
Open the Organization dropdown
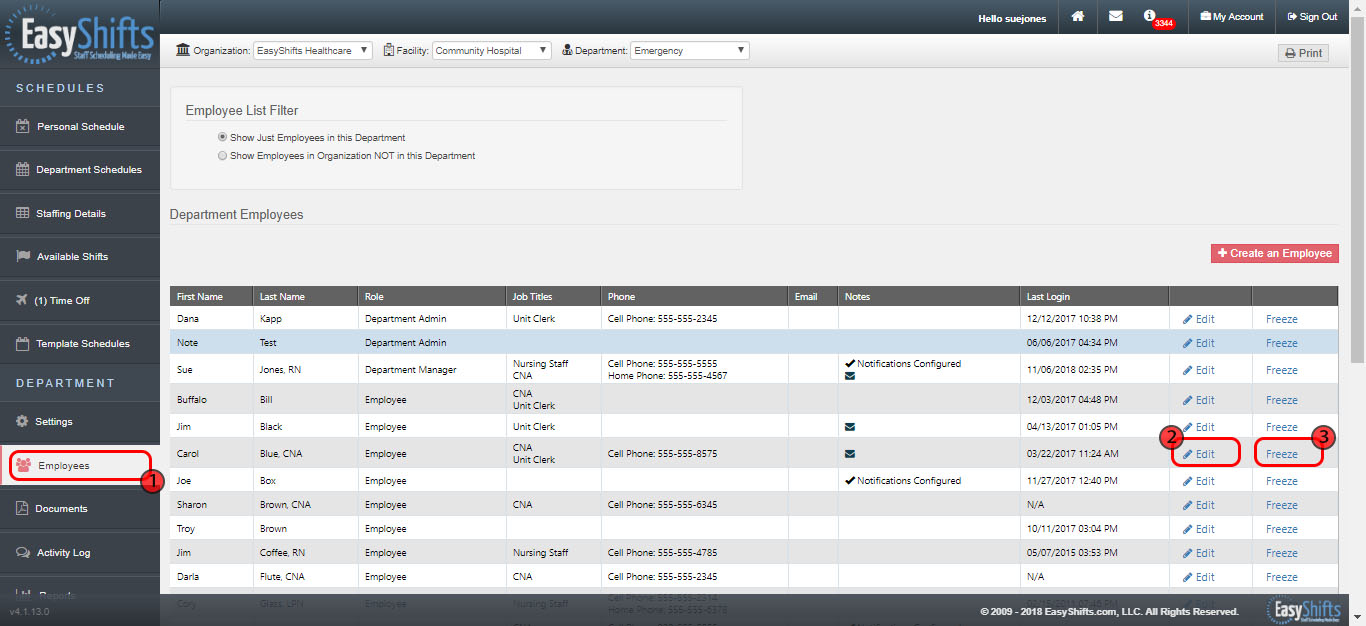click(x=313, y=50)
